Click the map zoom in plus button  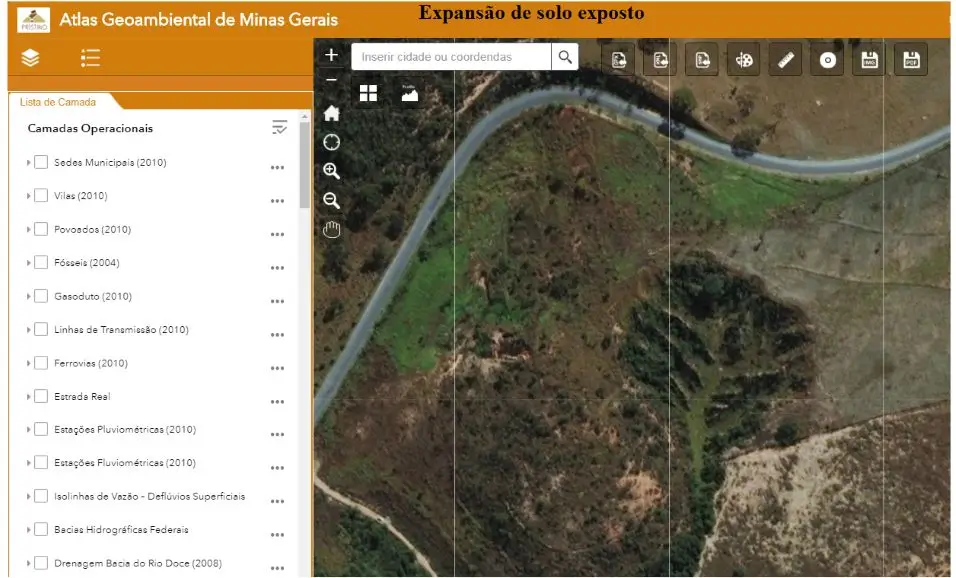pyautogui.click(x=332, y=55)
